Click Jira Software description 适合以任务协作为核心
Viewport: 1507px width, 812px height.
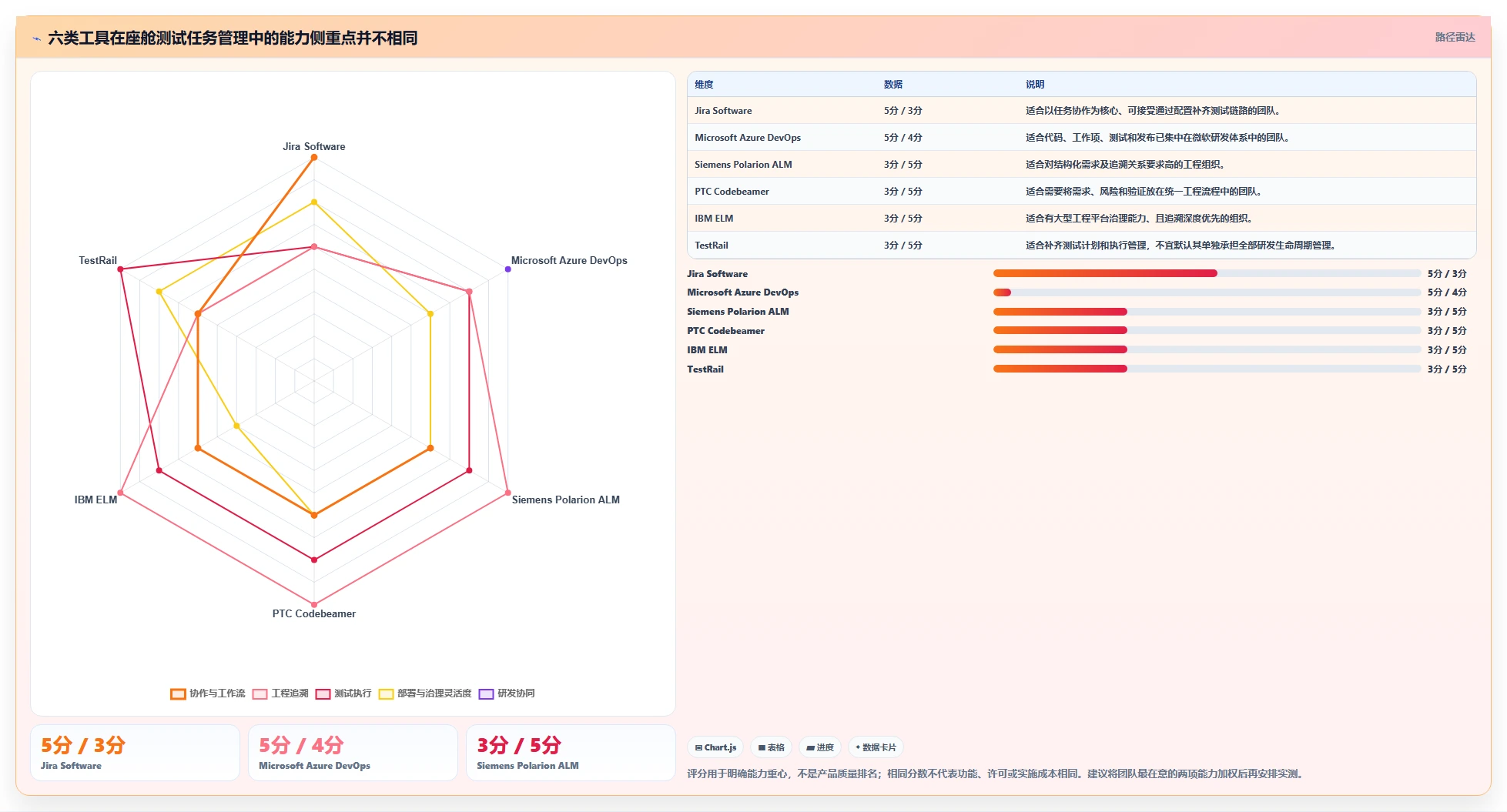(1154, 111)
